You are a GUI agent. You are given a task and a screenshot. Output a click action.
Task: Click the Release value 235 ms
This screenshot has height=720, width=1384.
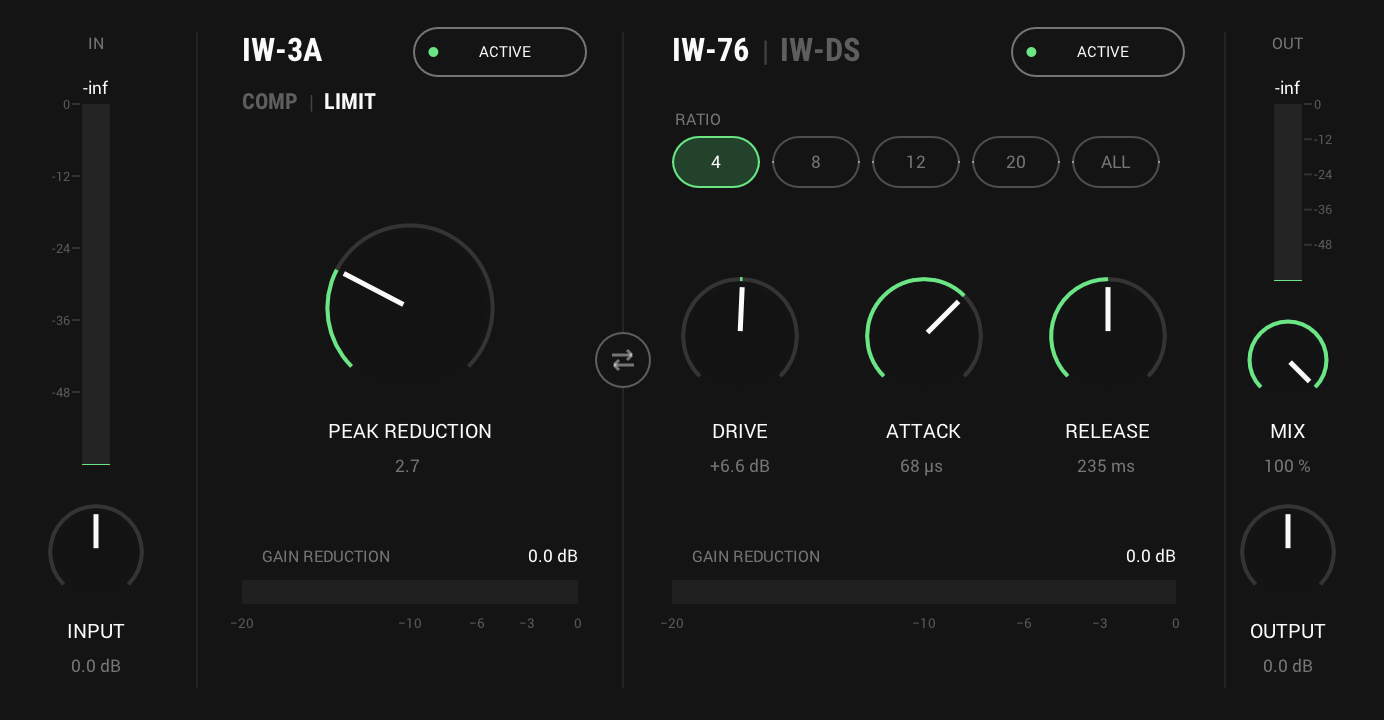tap(1106, 466)
